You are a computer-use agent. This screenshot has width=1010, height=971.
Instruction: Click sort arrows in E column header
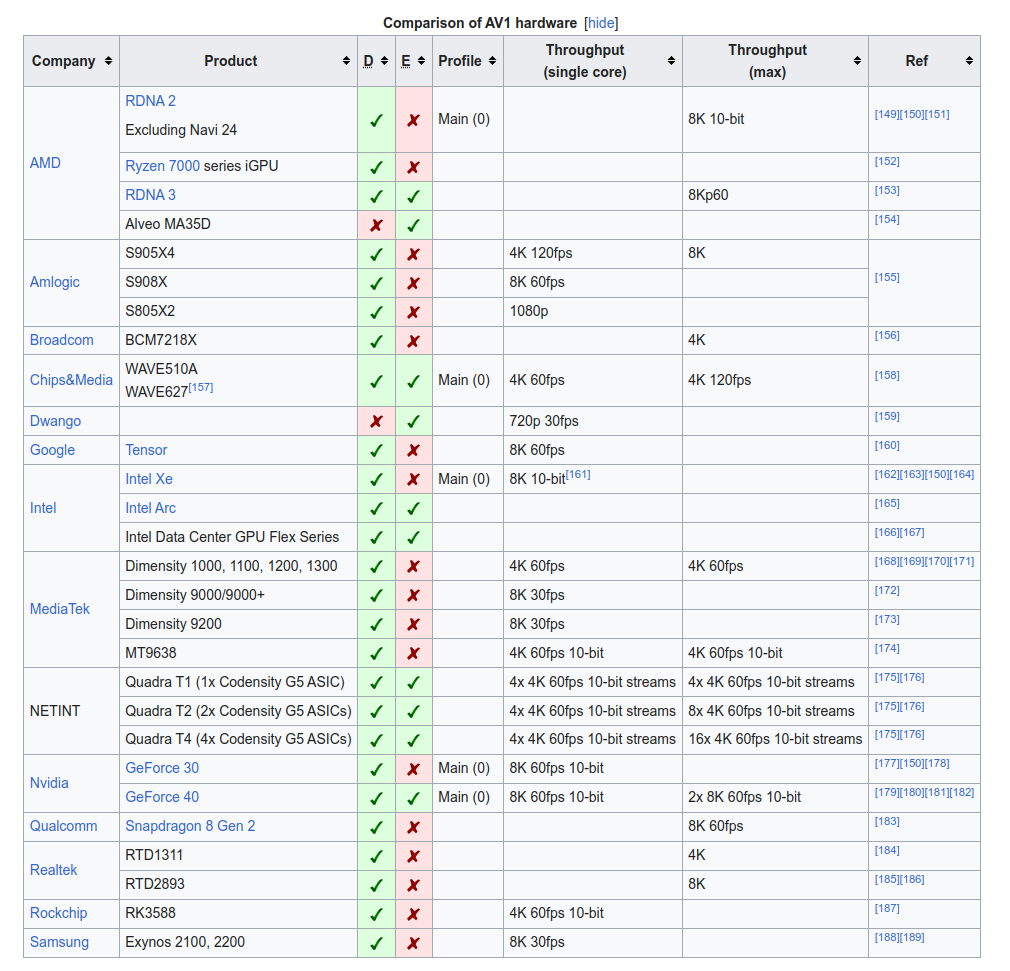click(422, 61)
